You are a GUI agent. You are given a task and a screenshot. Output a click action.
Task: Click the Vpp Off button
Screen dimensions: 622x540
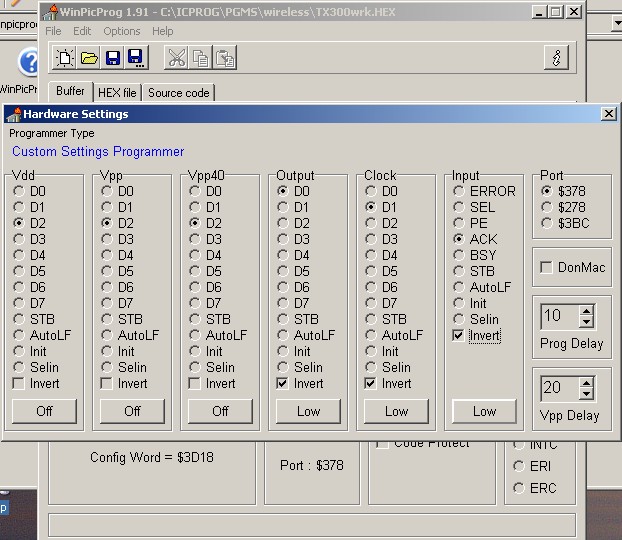pyautogui.click(x=132, y=411)
